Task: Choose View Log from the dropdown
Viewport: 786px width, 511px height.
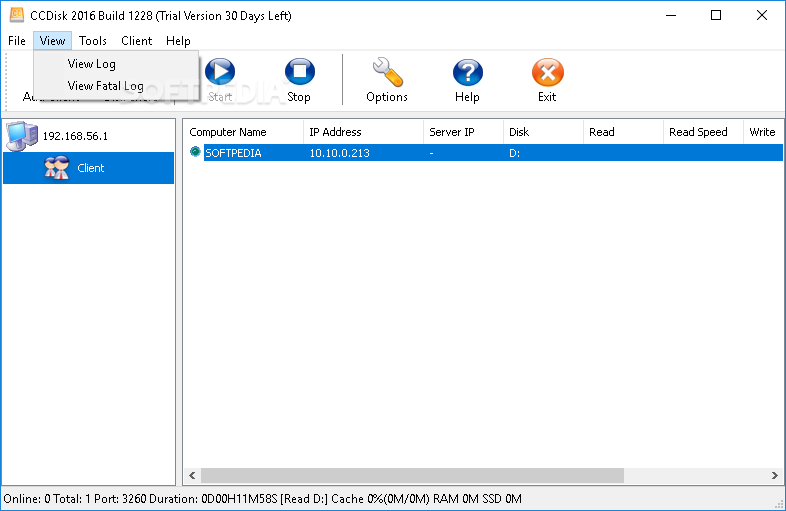Action: tap(116, 64)
